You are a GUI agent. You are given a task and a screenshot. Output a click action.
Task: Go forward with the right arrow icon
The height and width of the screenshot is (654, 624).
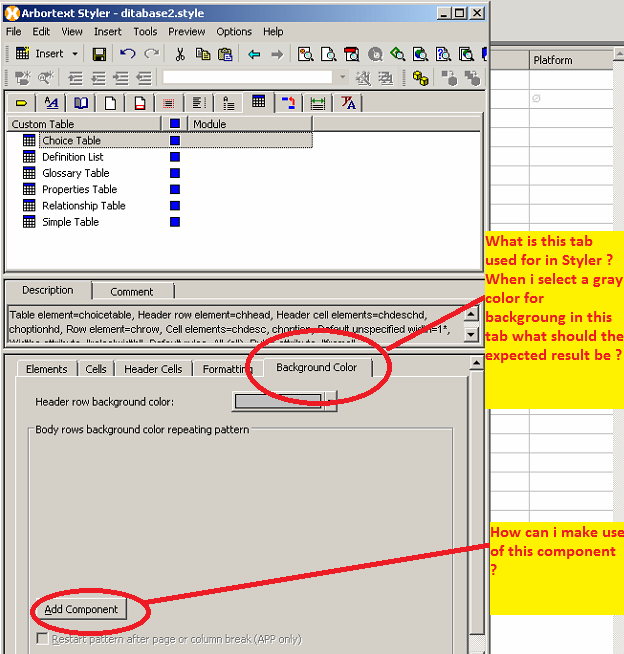point(277,54)
